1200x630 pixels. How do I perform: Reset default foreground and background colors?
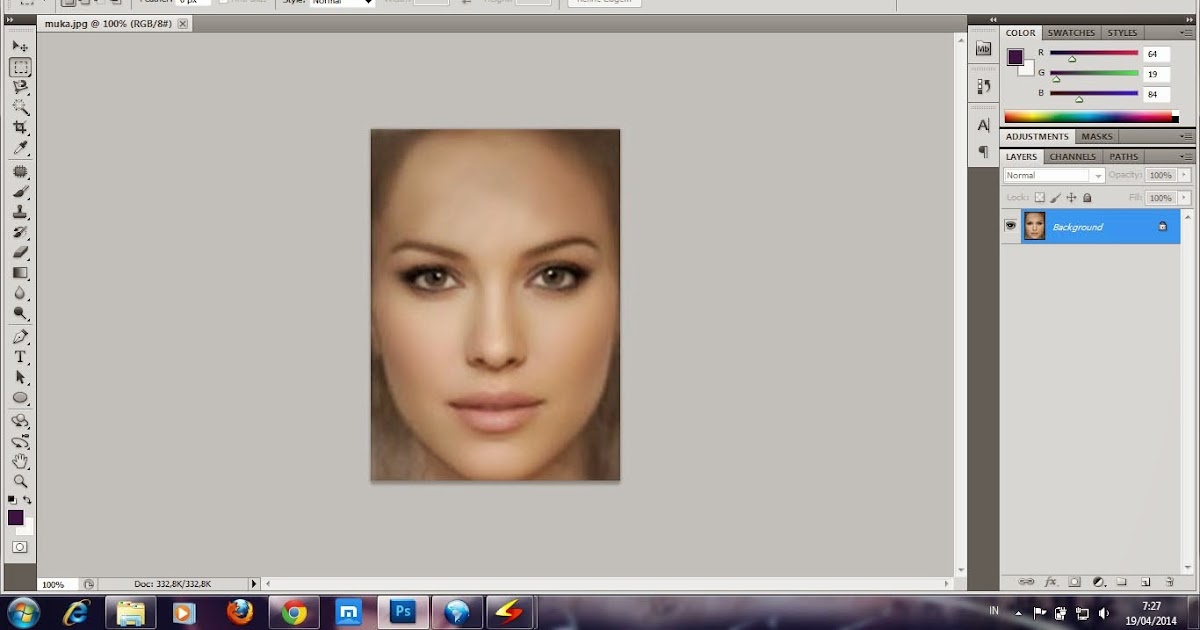tap(12, 499)
